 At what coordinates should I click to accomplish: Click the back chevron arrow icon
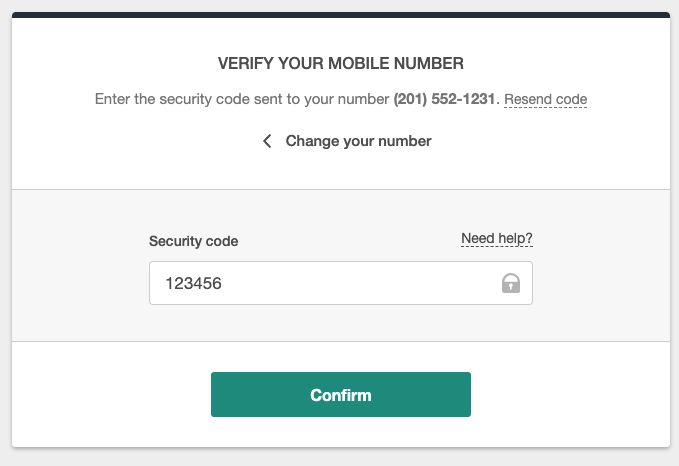[x=267, y=141]
